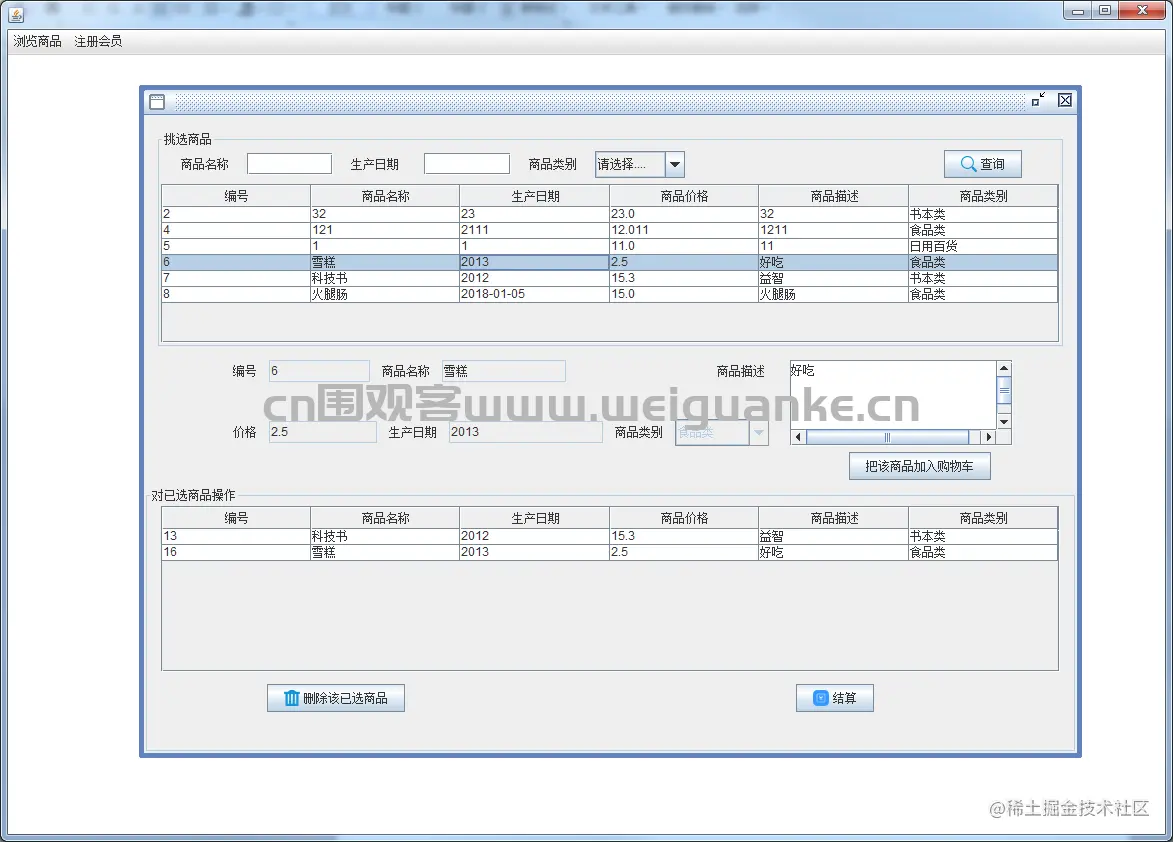Click 编号 header in top product table
This screenshot has height=842, width=1173.
(x=236, y=196)
